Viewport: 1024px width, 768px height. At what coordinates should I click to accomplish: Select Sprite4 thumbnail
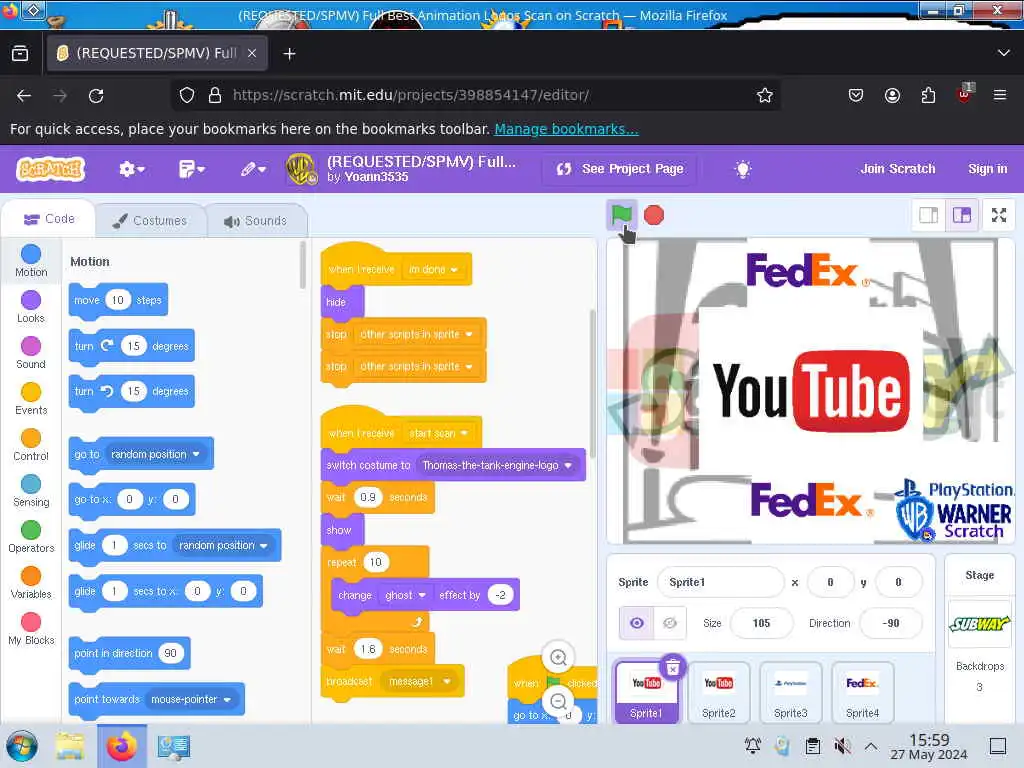pyautogui.click(x=862, y=692)
